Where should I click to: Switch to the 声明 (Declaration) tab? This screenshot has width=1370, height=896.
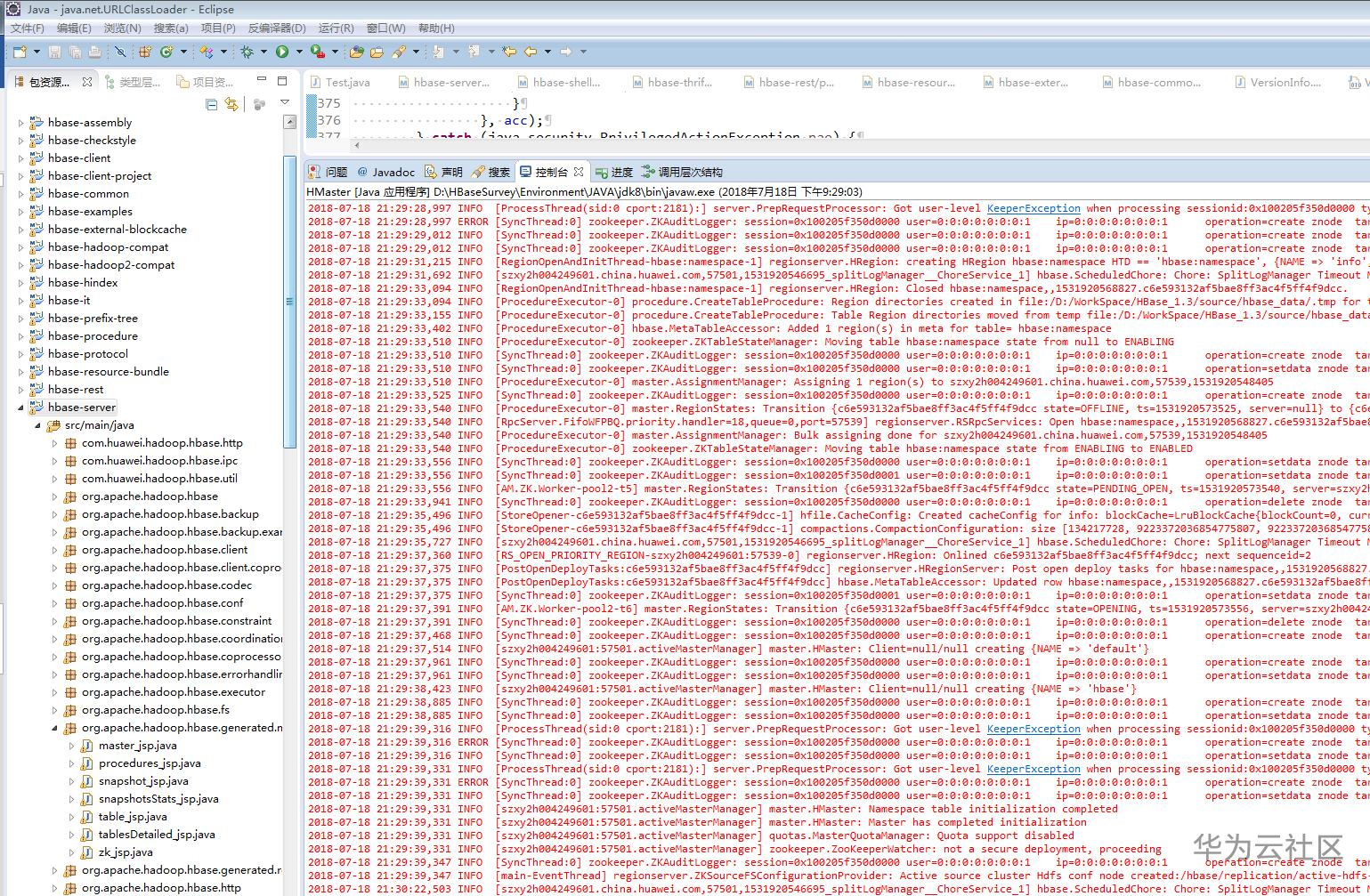click(443, 172)
